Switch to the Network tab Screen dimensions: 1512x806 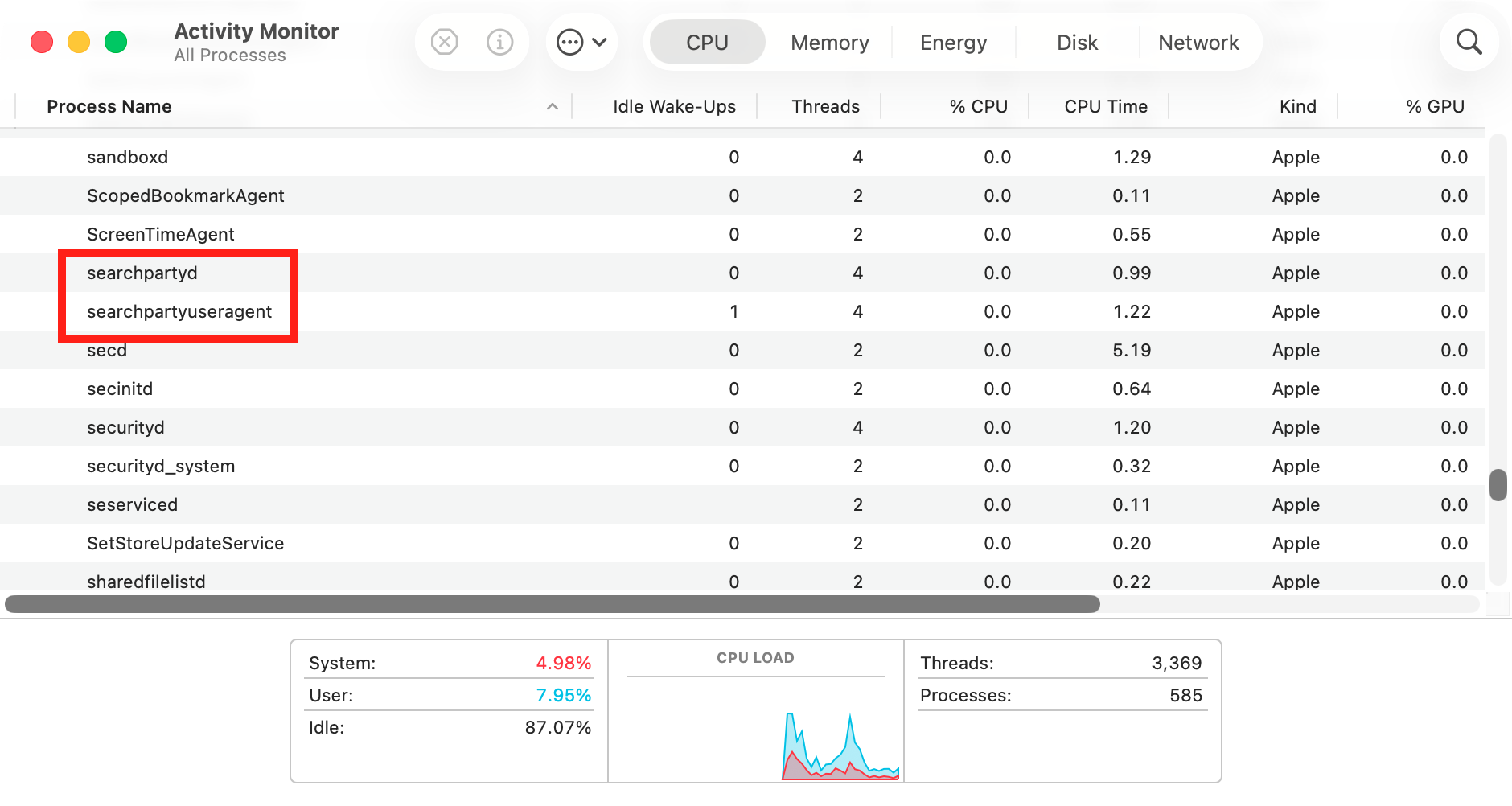click(1199, 42)
